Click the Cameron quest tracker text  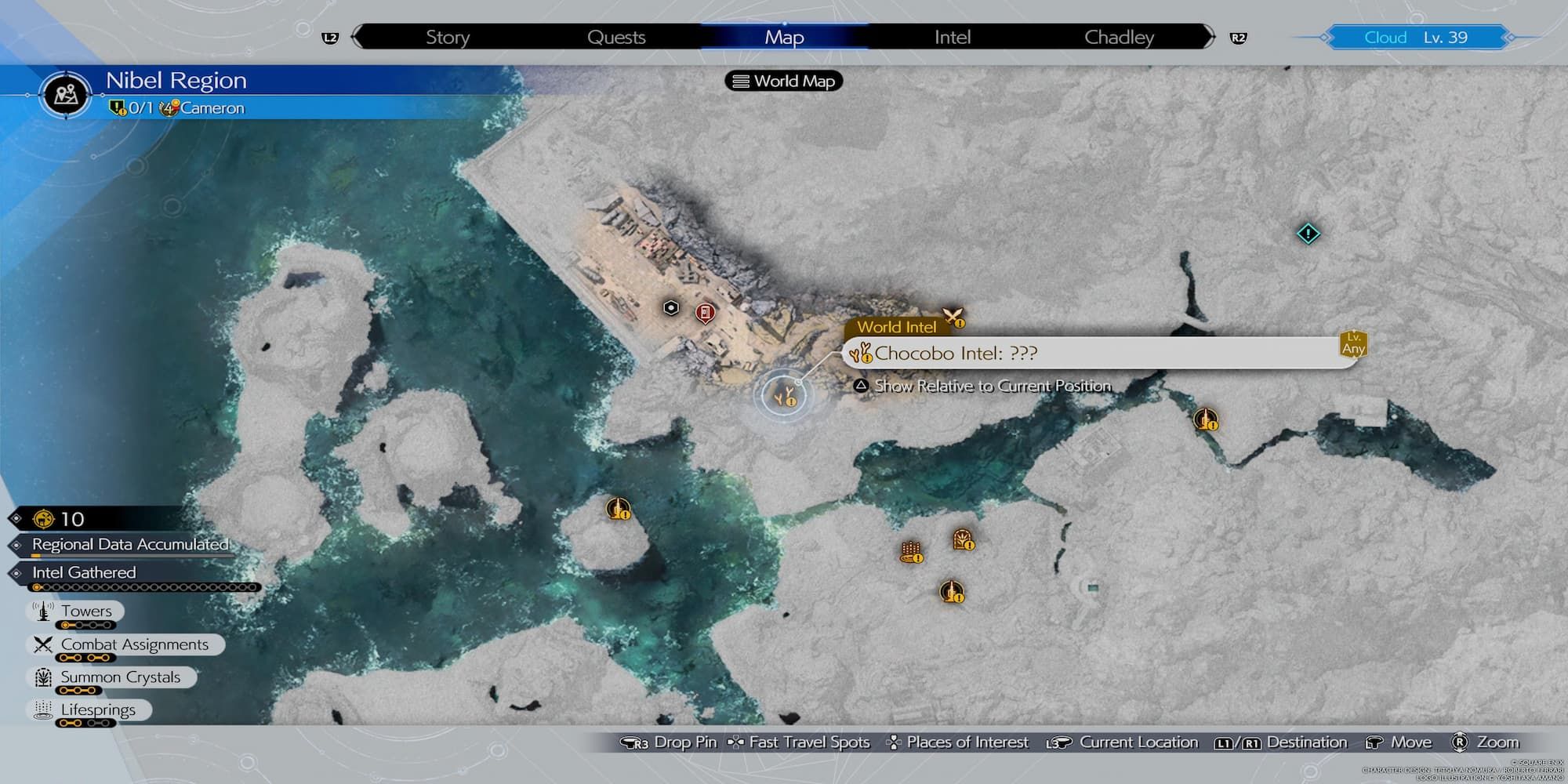point(212,108)
